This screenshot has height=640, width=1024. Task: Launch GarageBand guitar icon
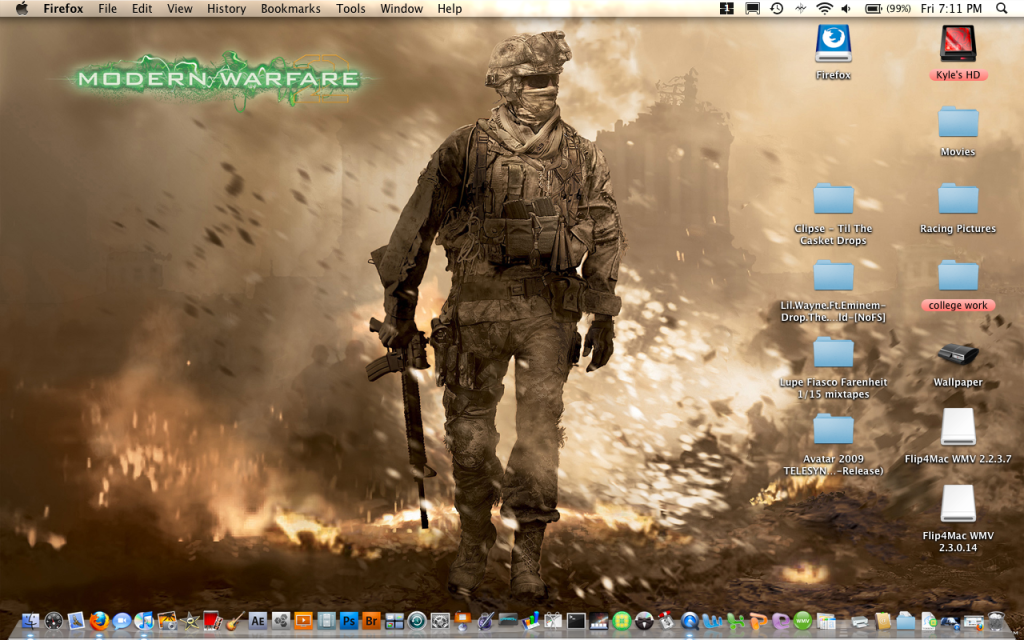click(x=235, y=620)
